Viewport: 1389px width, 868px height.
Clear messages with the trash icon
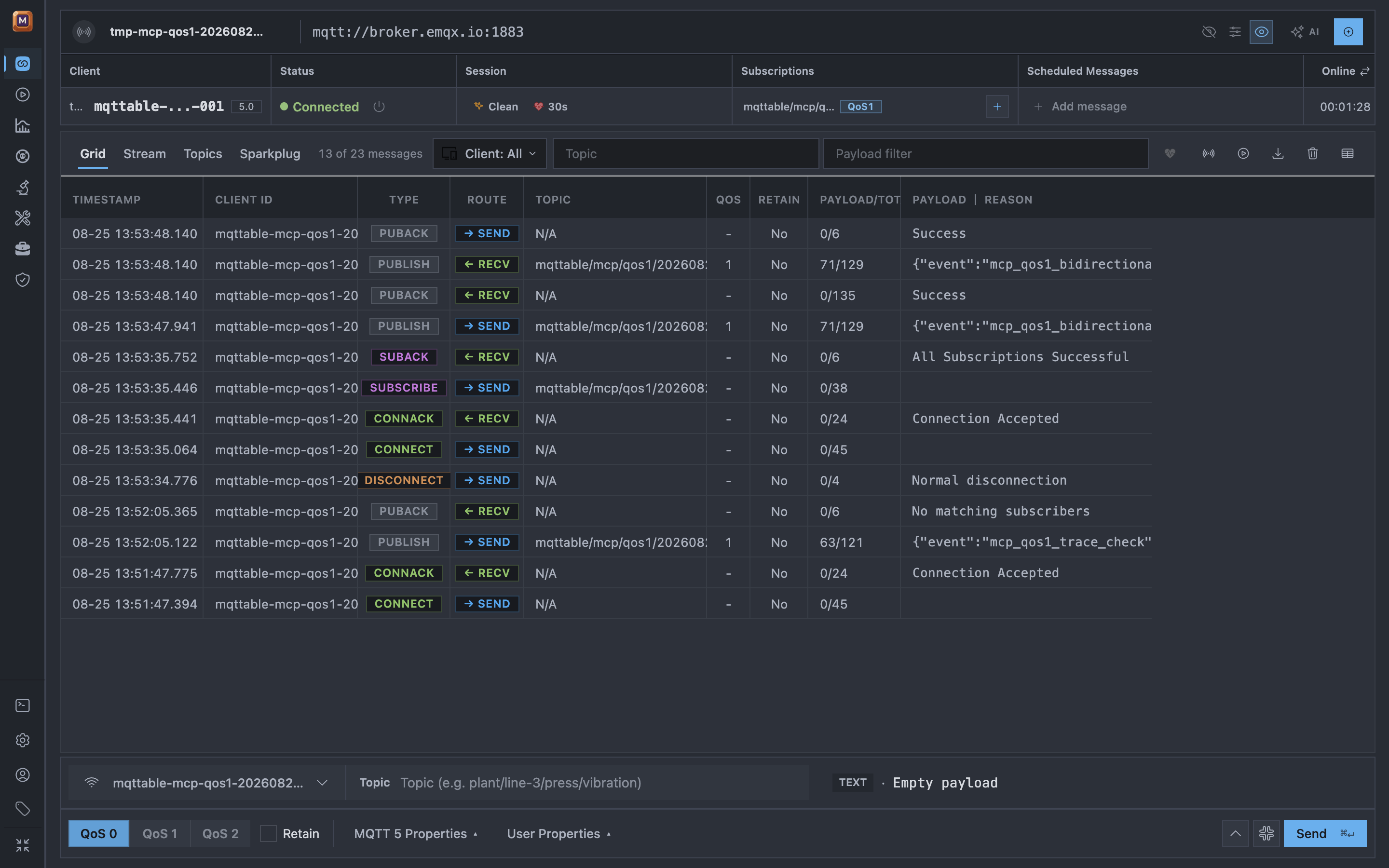(x=1313, y=153)
